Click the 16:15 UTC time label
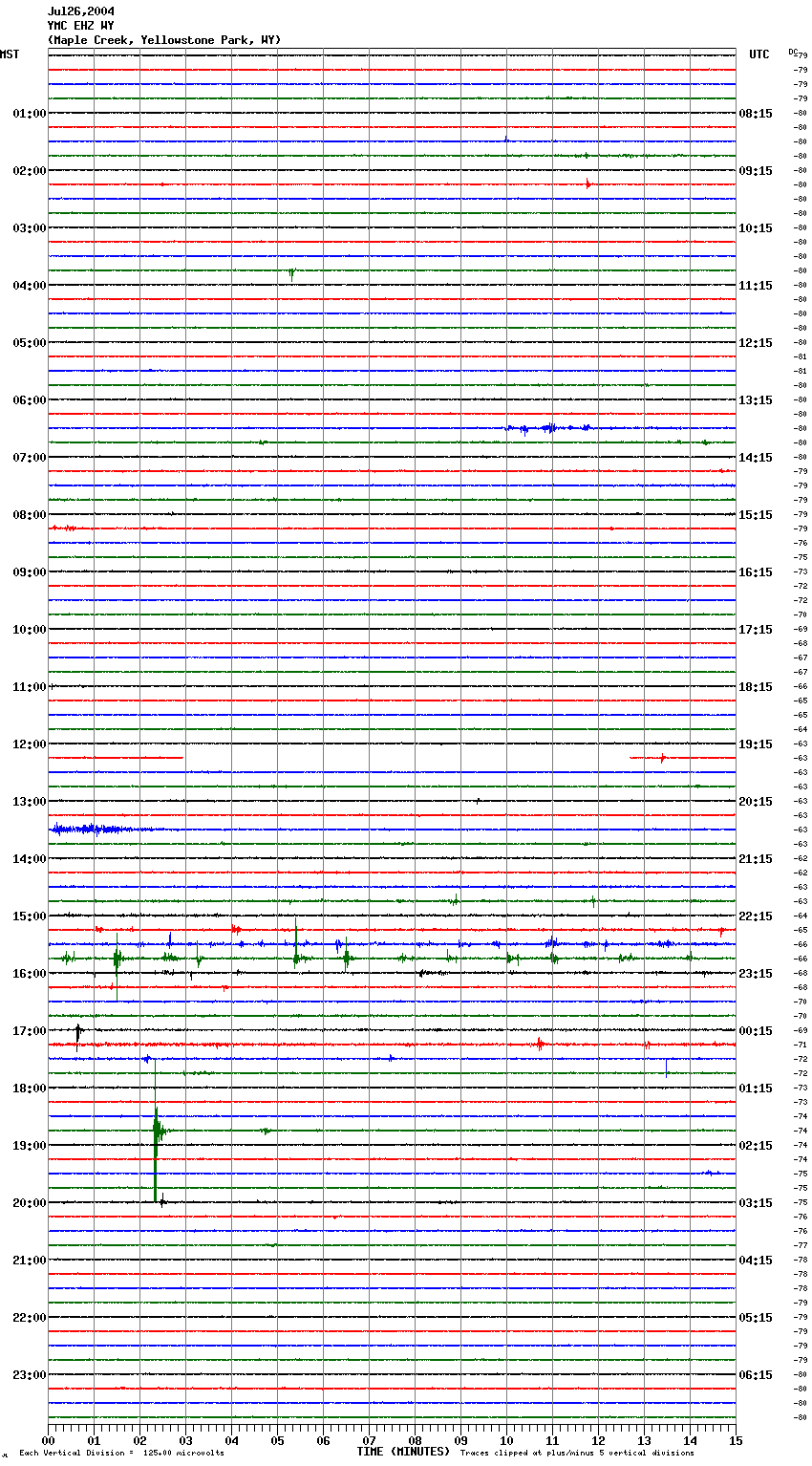 756,572
